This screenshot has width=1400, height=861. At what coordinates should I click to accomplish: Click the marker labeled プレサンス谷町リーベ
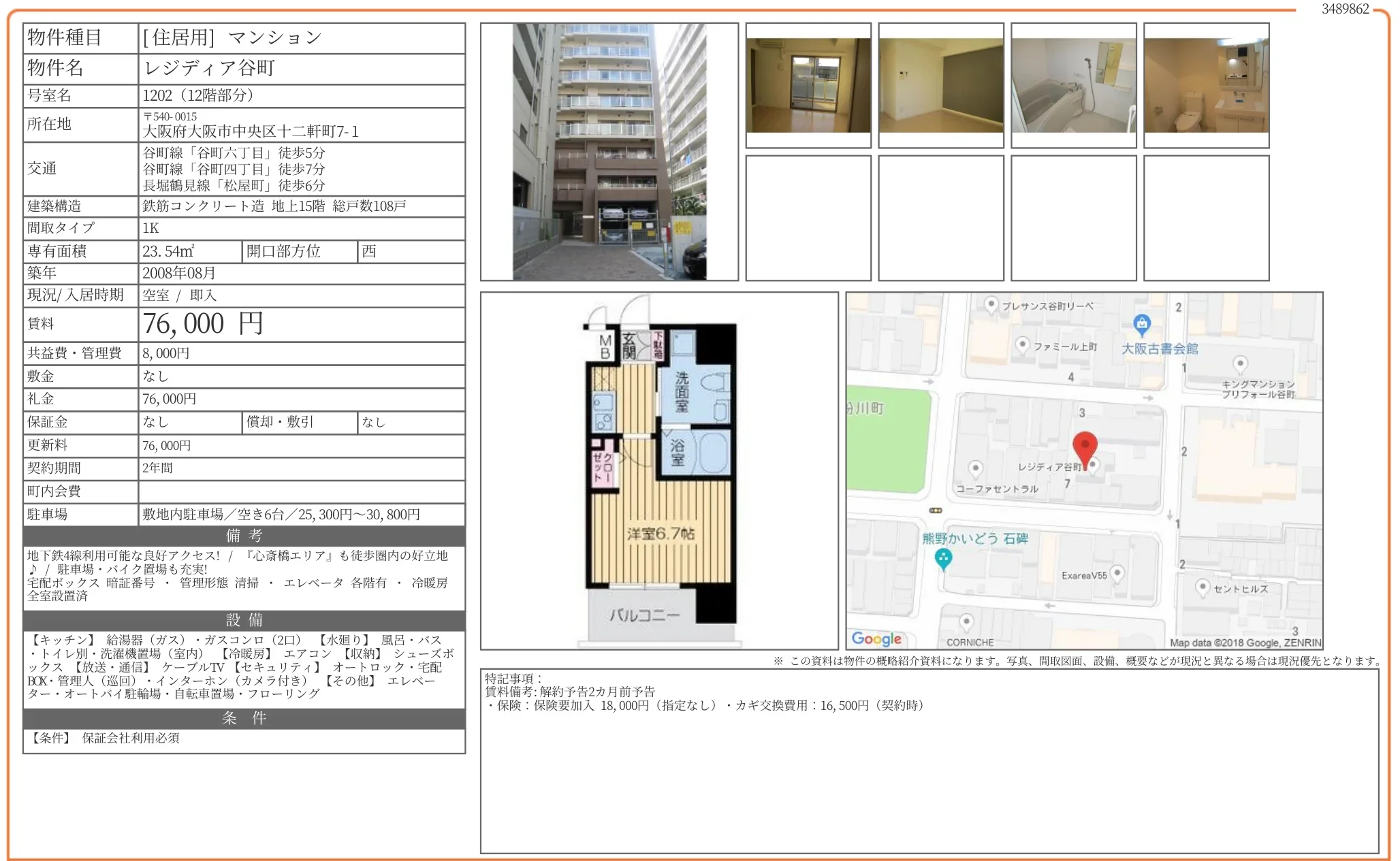click(x=991, y=306)
